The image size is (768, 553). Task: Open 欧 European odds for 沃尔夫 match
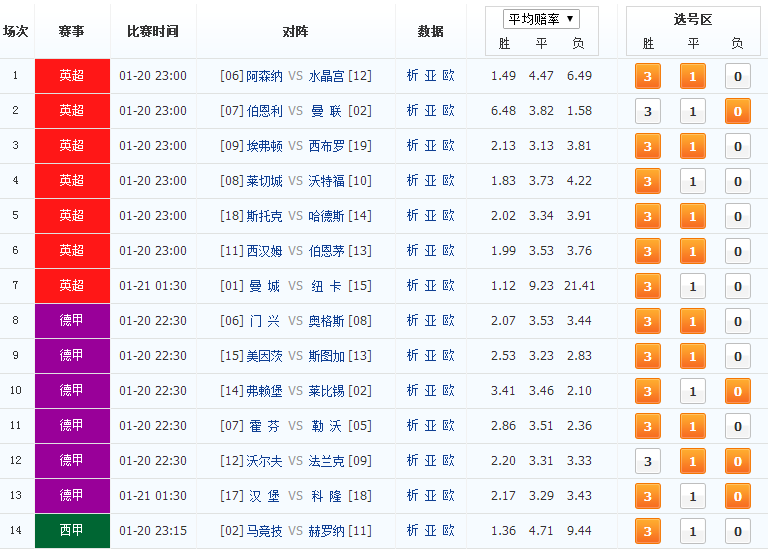[x=448, y=461]
